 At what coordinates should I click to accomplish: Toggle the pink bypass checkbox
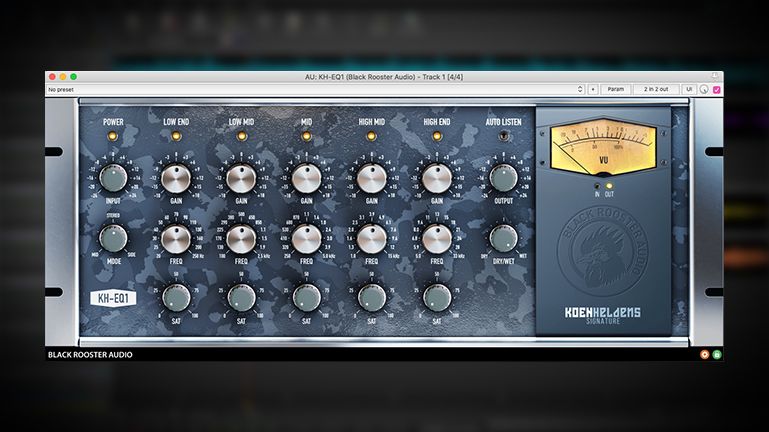pyautogui.click(x=717, y=90)
